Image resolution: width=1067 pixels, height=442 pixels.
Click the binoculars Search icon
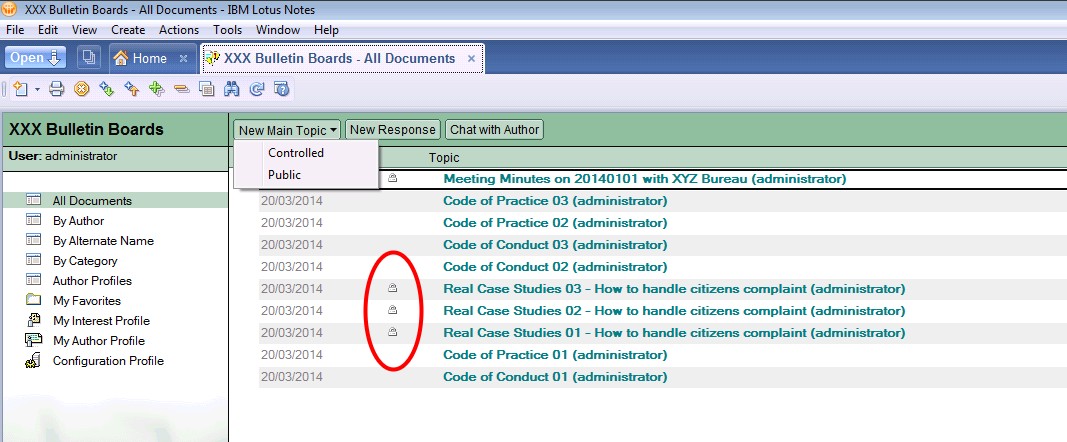tap(232, 89)
